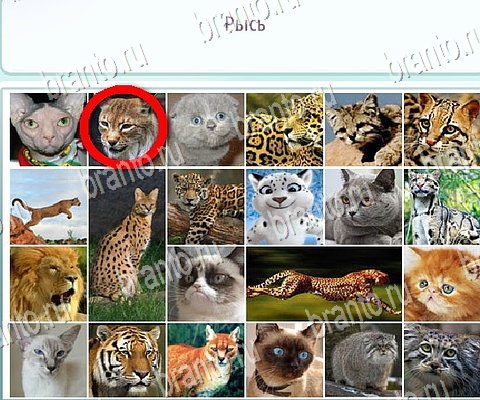Choose the leopard cub lying on a log
This screenshot has height=400, width=480.
pos(206,207)
